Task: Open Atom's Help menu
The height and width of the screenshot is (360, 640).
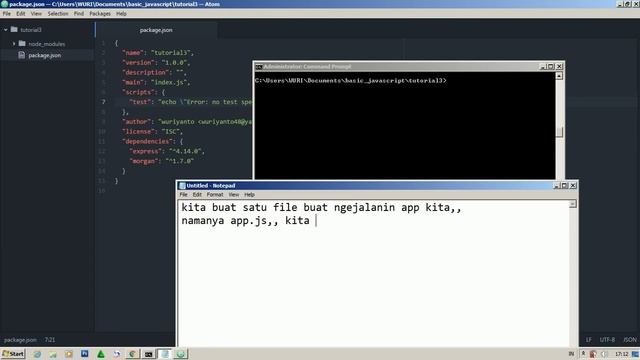Action: (121, 13)
